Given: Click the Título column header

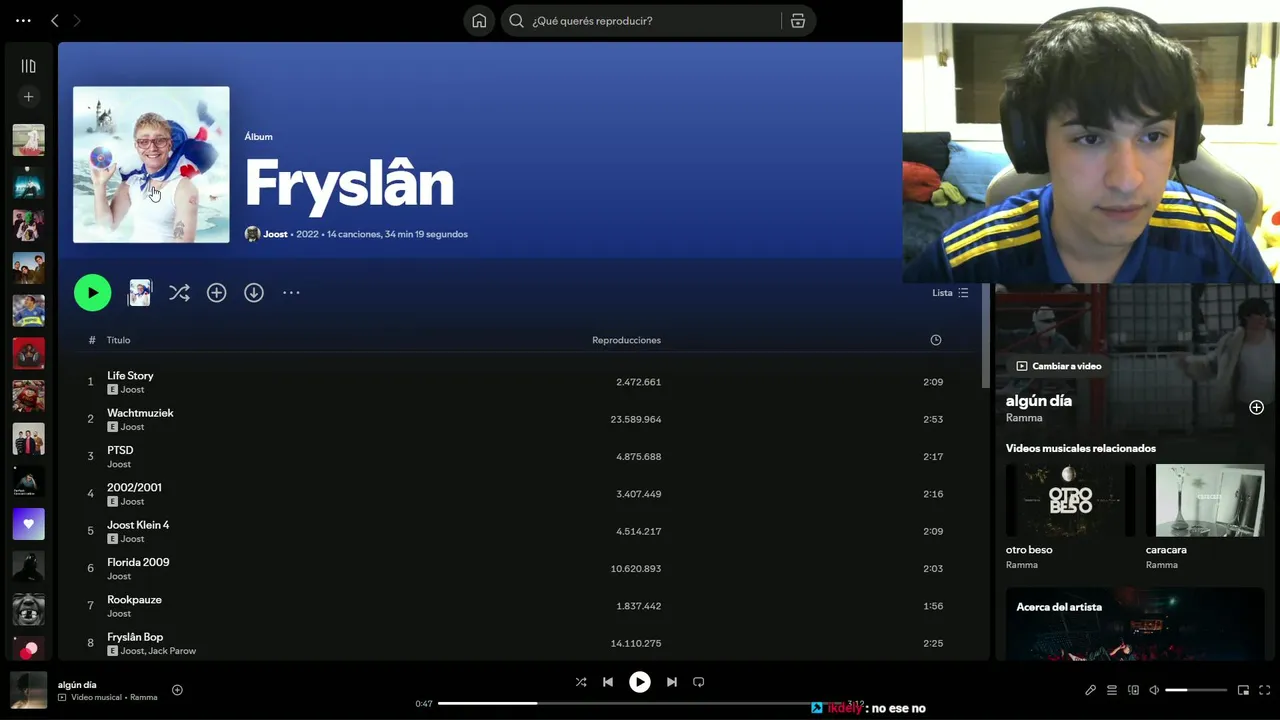Looking at the screenshot, I should click(118, 340).
